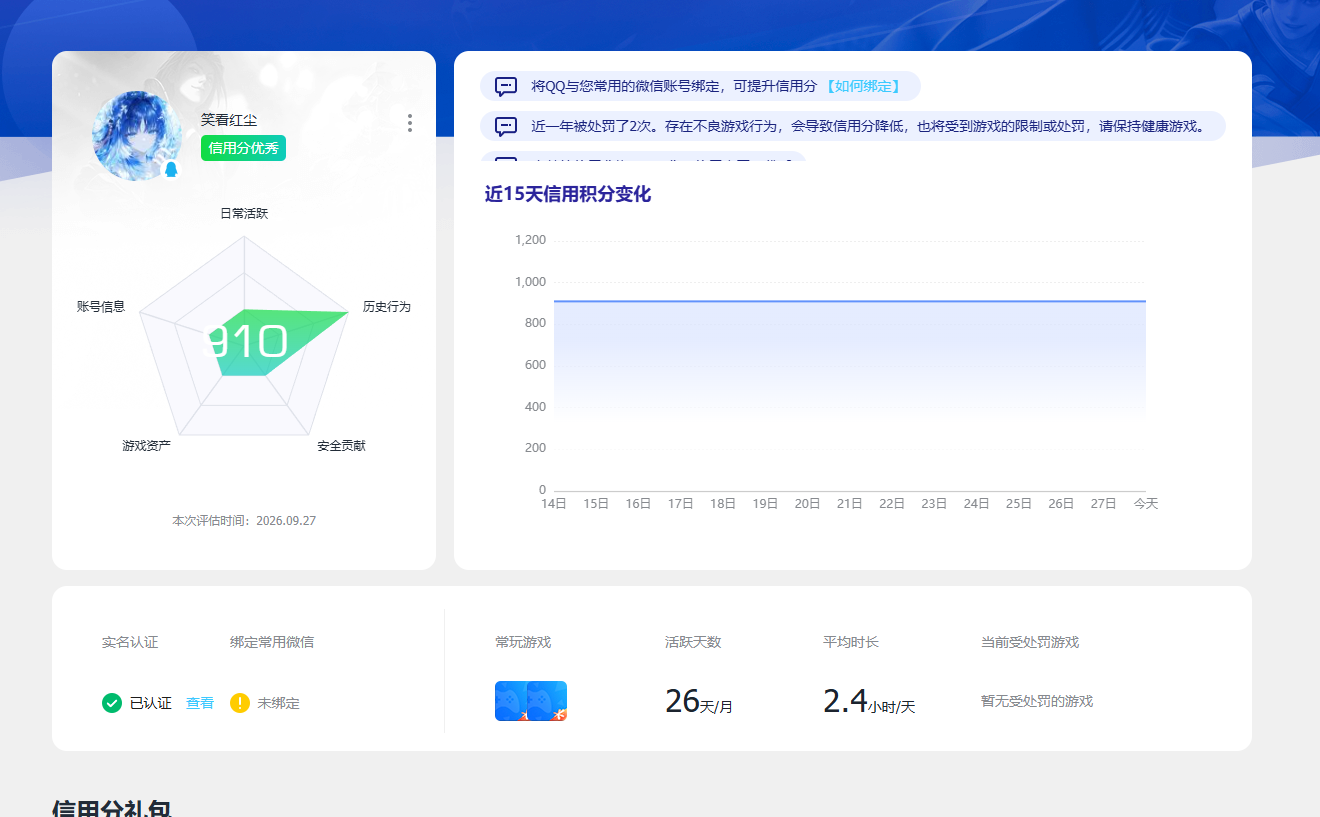Image resolution: width=1320 pixels, height=817 pixels.
Task: Click the 笑看红尘 profile avatar
Action: click(137, 135)
